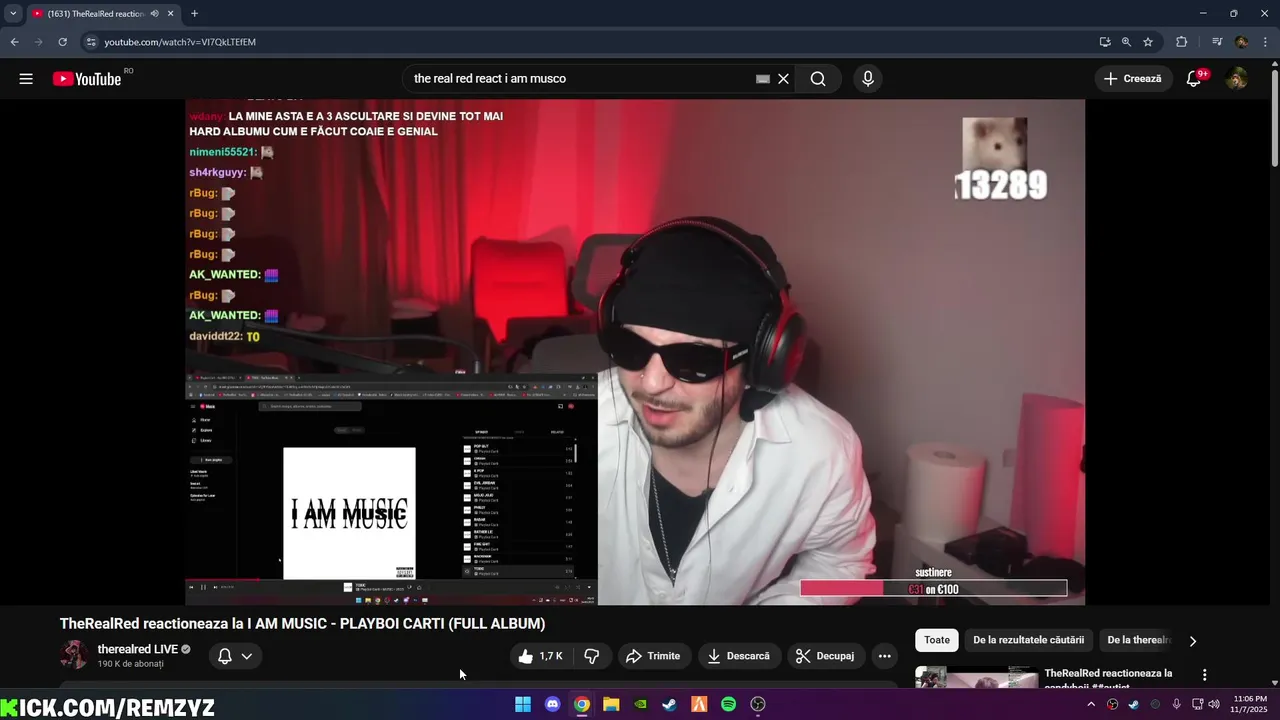Open the media controls icon in Chrome
The height and width of the screenshot is (720, 1280).
point(1217,42)
